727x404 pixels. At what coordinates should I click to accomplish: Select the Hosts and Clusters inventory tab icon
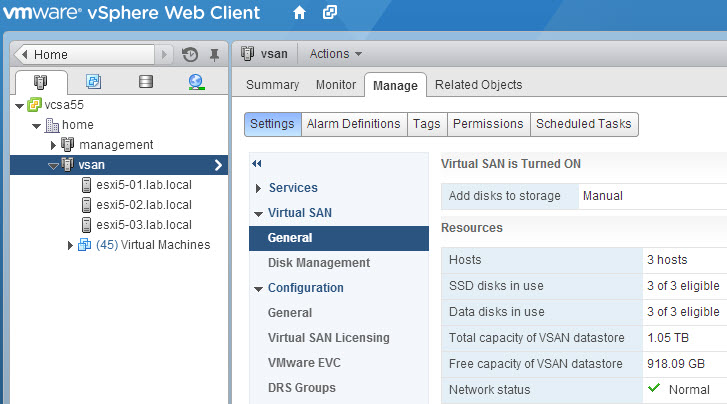(41, 82)
